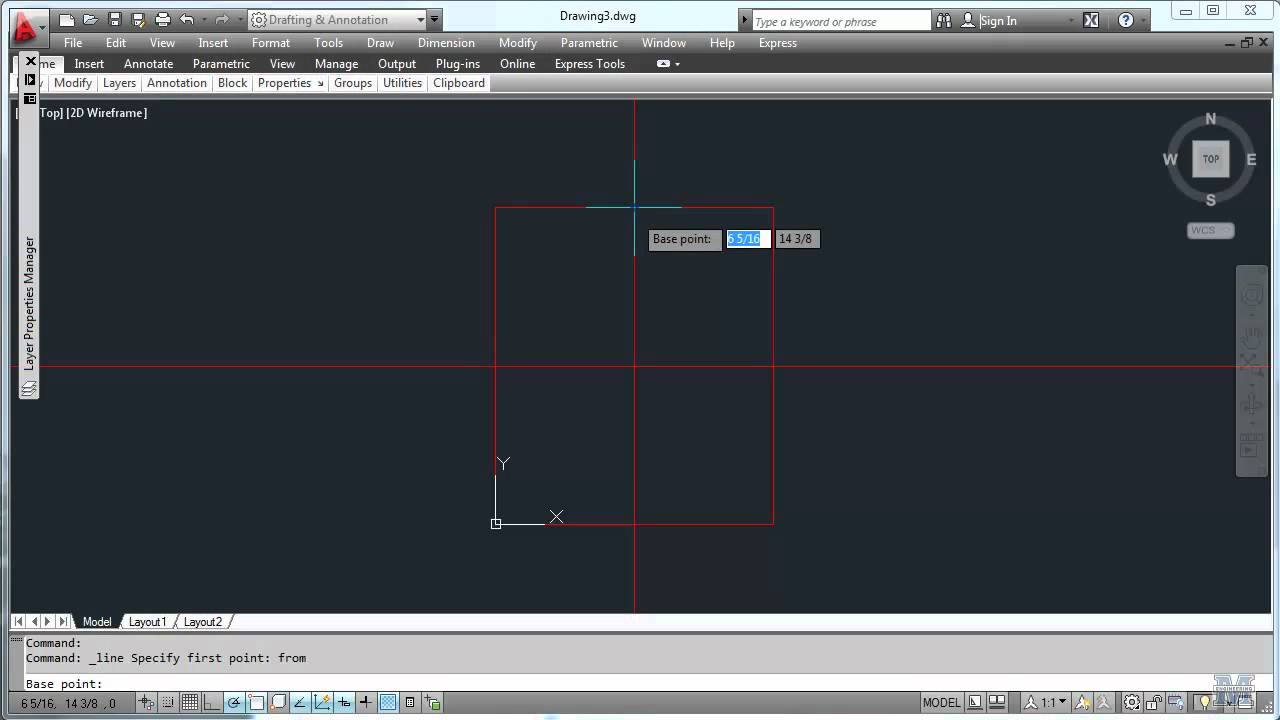Toggle Object Snap in status bar

point(256,702)
